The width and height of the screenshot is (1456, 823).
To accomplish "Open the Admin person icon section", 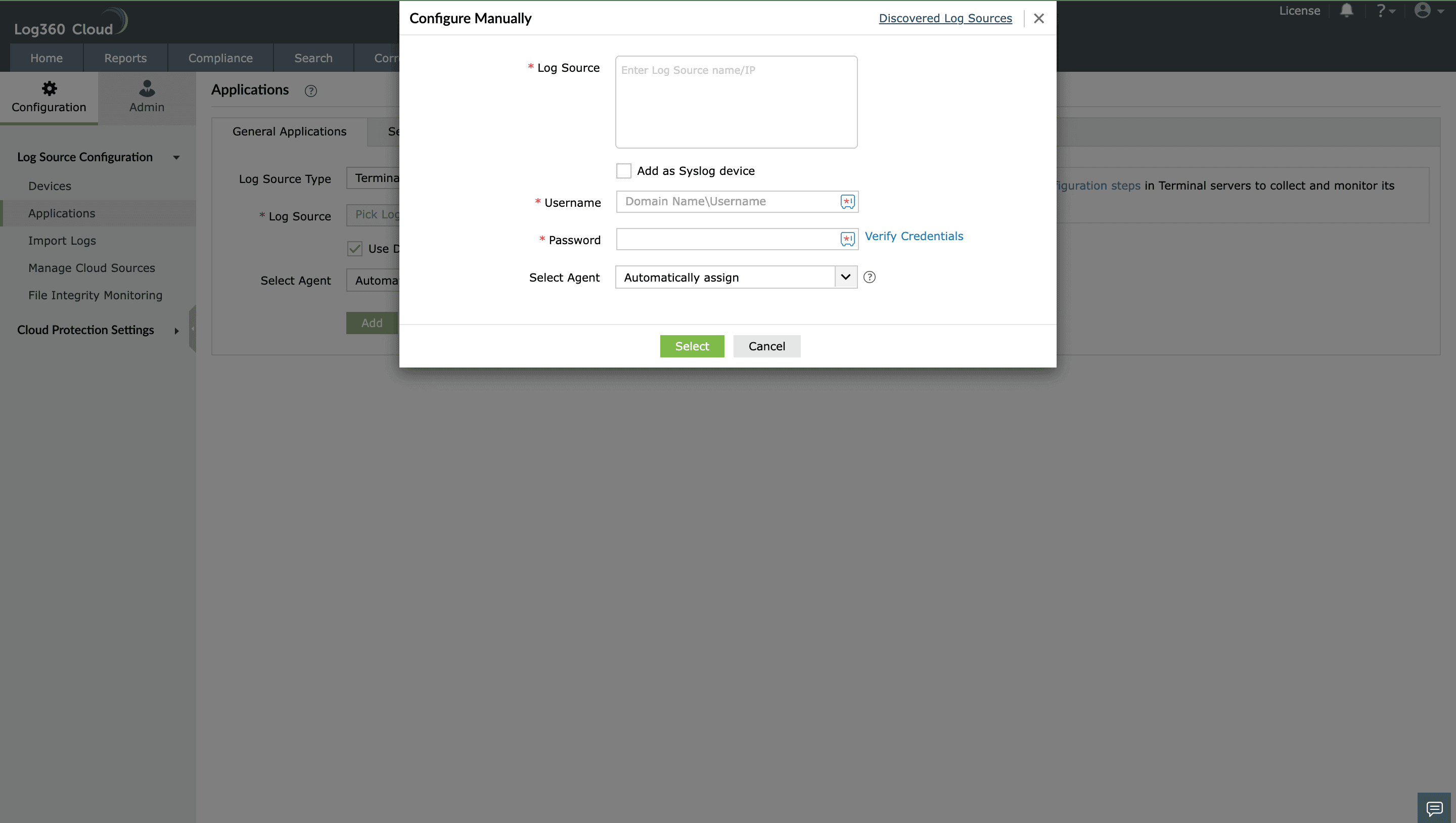I will click(147, 88).
